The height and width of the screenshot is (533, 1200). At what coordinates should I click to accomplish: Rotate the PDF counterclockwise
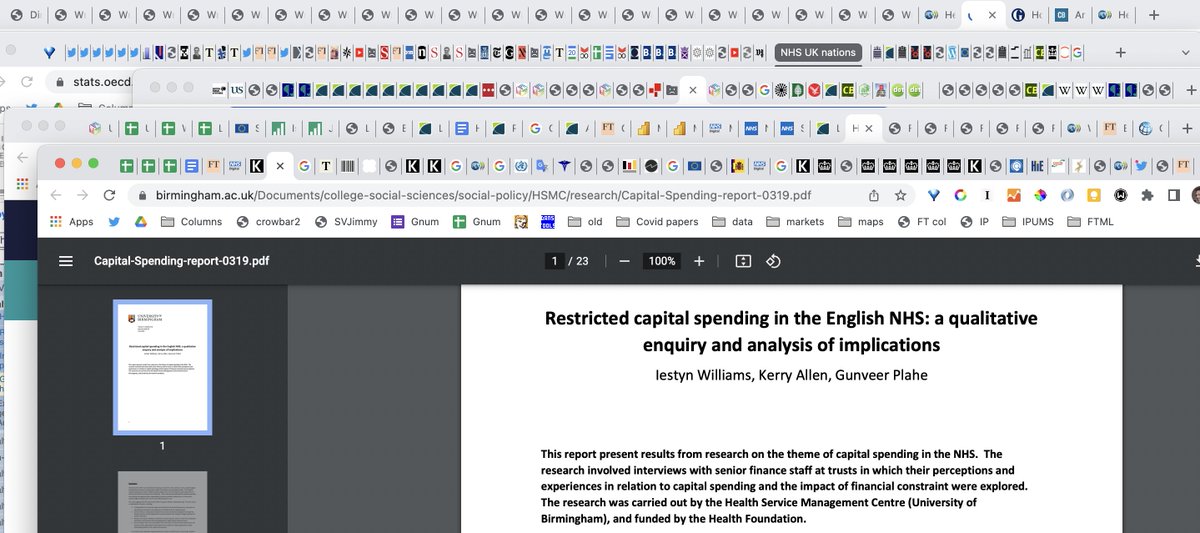pyautogui.click(x=773, y=261)
